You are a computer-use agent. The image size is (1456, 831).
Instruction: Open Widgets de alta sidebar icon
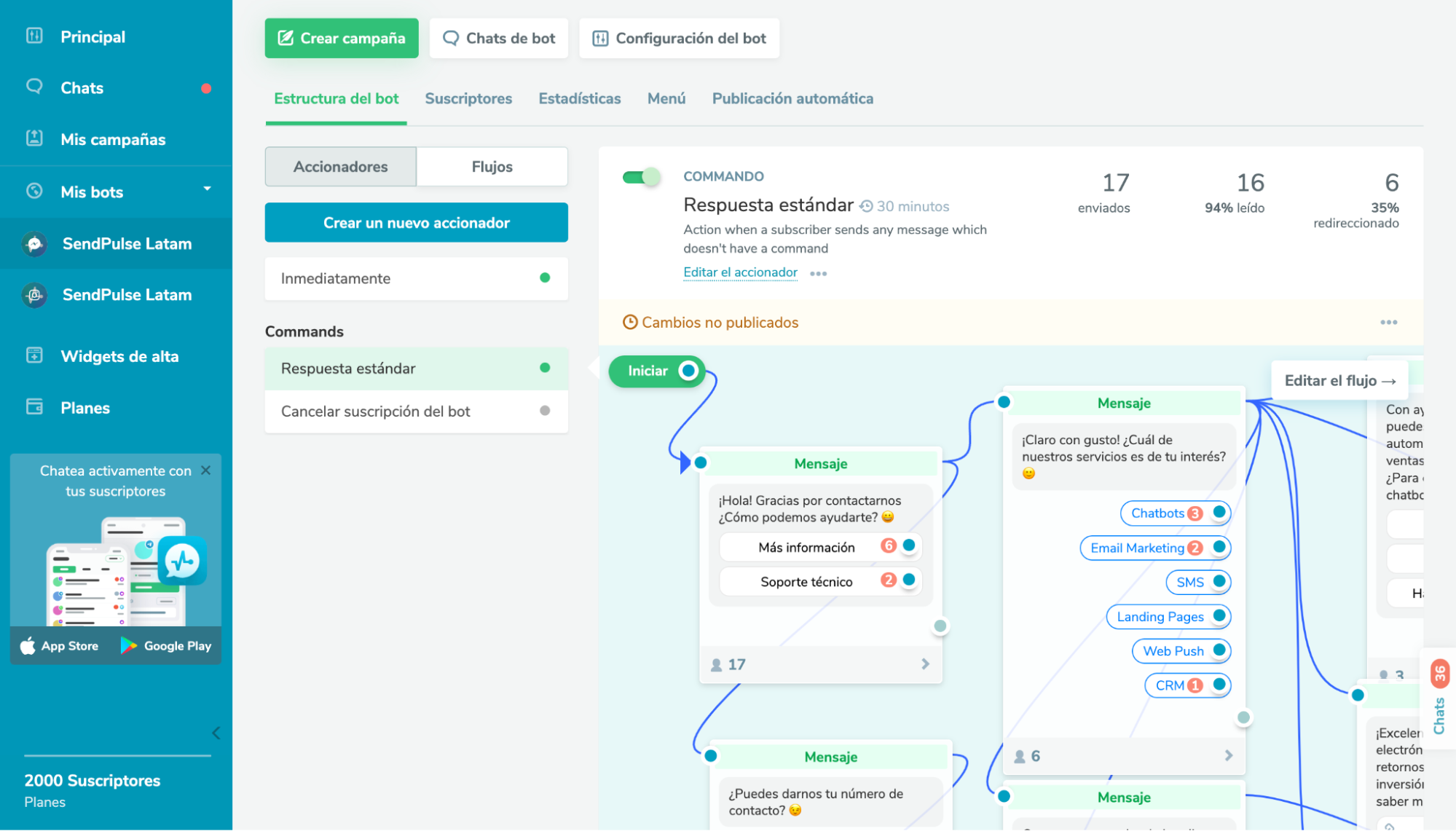[34, 355]
